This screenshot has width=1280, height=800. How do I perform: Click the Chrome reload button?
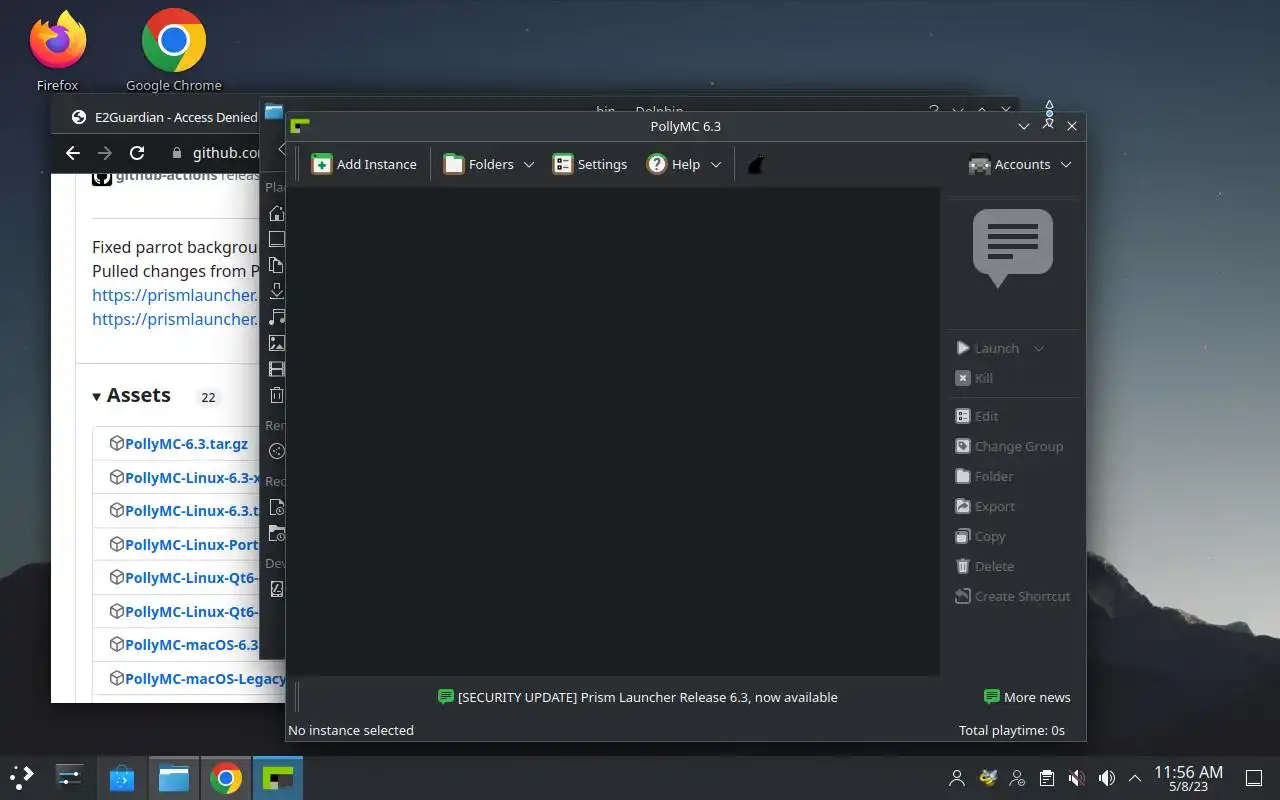point(137,153)
